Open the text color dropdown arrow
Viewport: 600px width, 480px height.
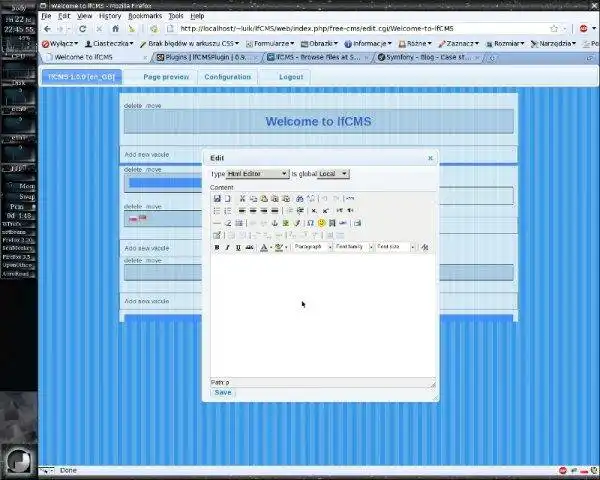click(x=271, y=248)
